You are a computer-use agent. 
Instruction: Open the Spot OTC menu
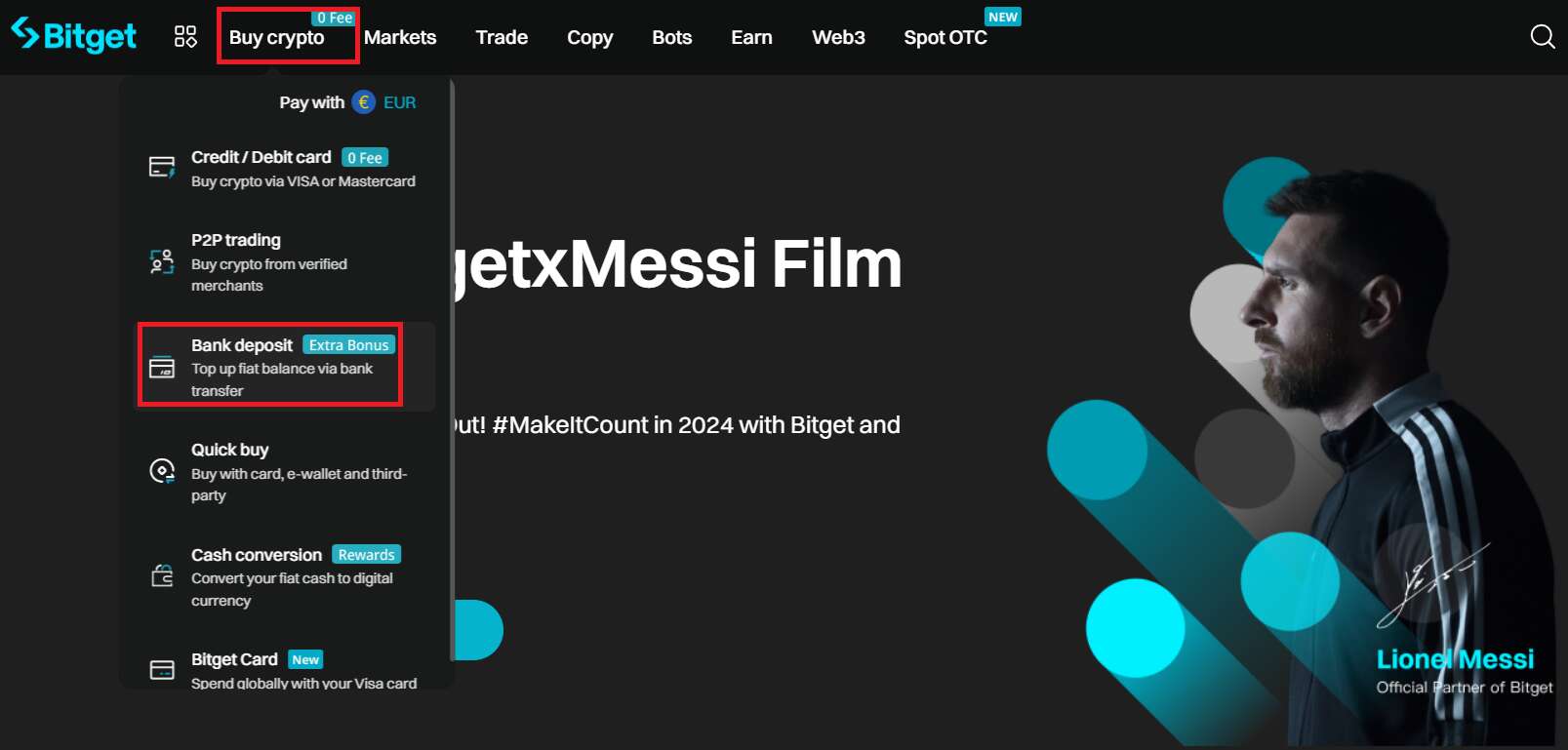945,37
